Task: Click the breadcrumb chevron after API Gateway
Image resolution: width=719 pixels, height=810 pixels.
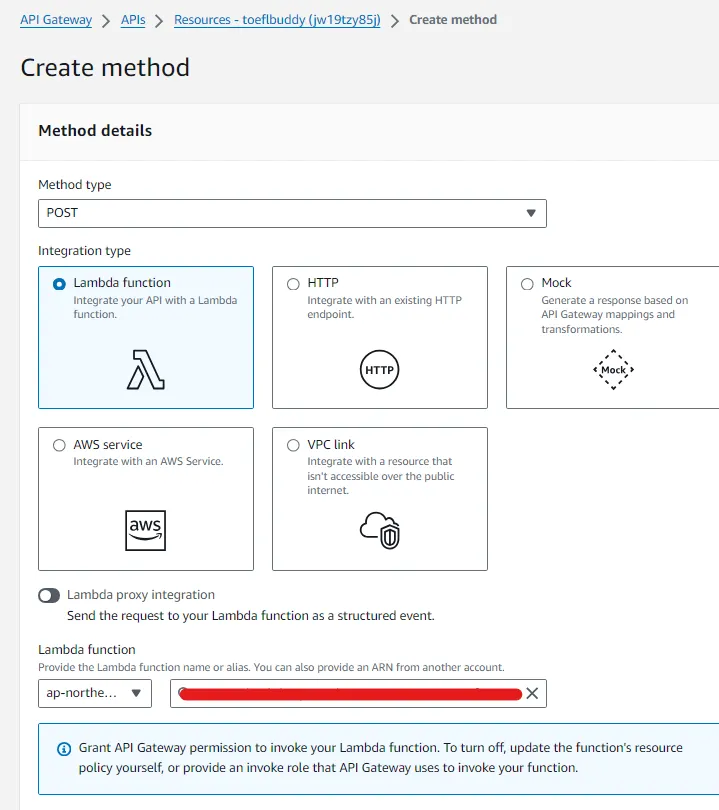Action: pyautogui.click(x=105, y=20)
